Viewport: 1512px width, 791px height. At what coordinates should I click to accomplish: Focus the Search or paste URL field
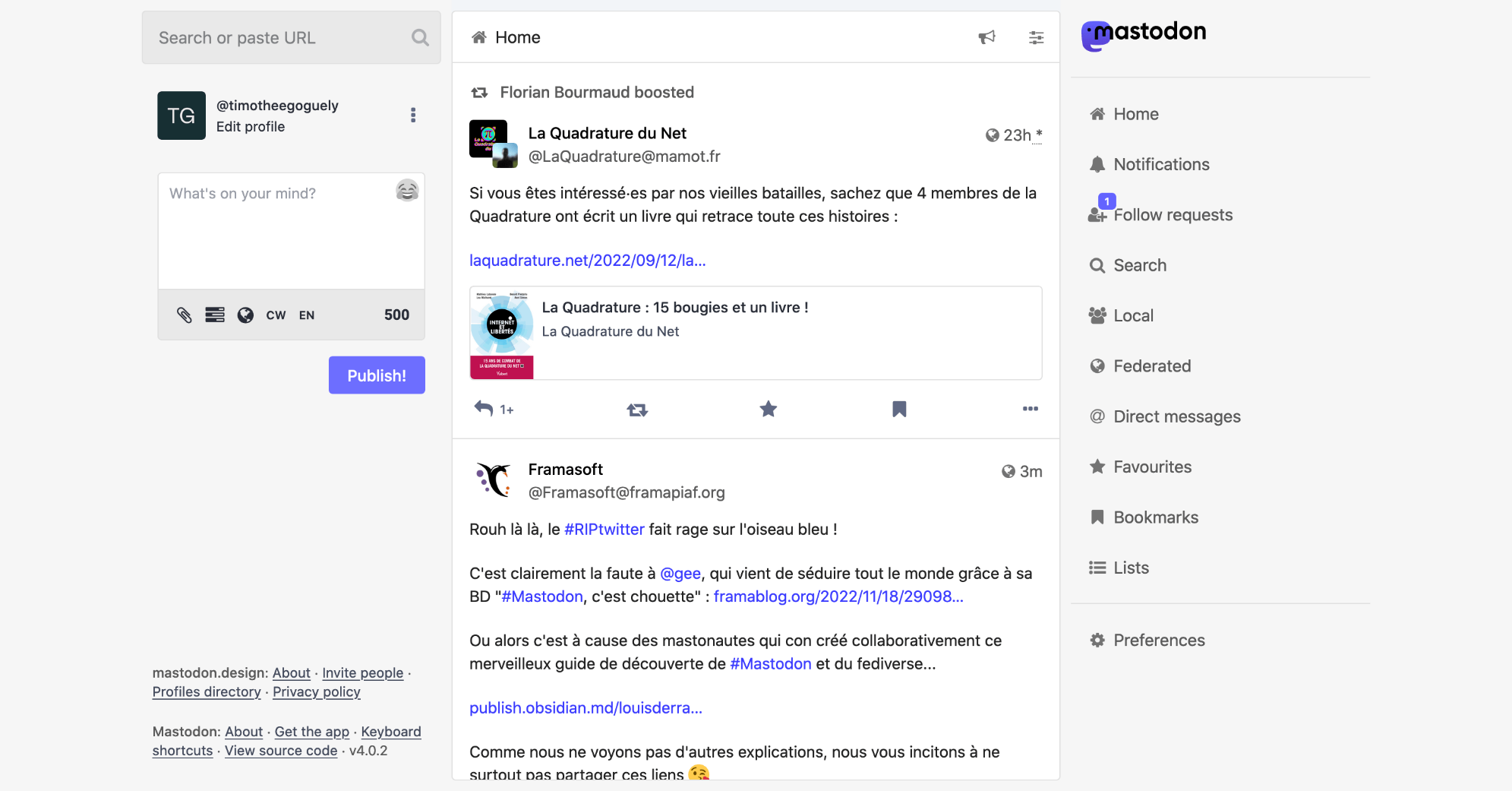click(292, 37)
